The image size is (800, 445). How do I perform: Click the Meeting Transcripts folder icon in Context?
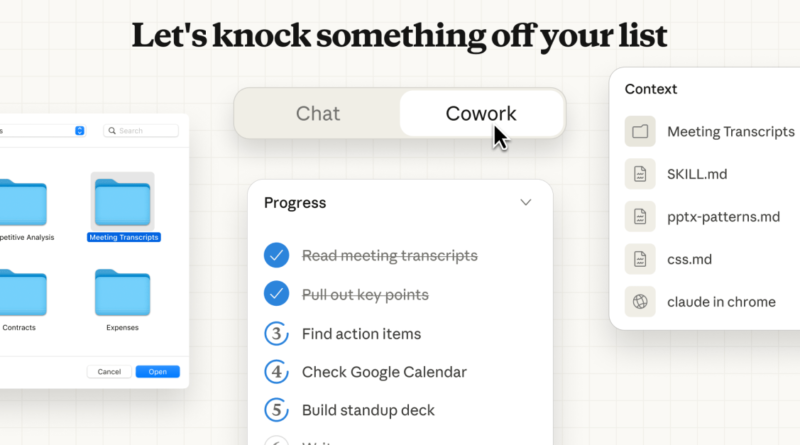[640, 131]
